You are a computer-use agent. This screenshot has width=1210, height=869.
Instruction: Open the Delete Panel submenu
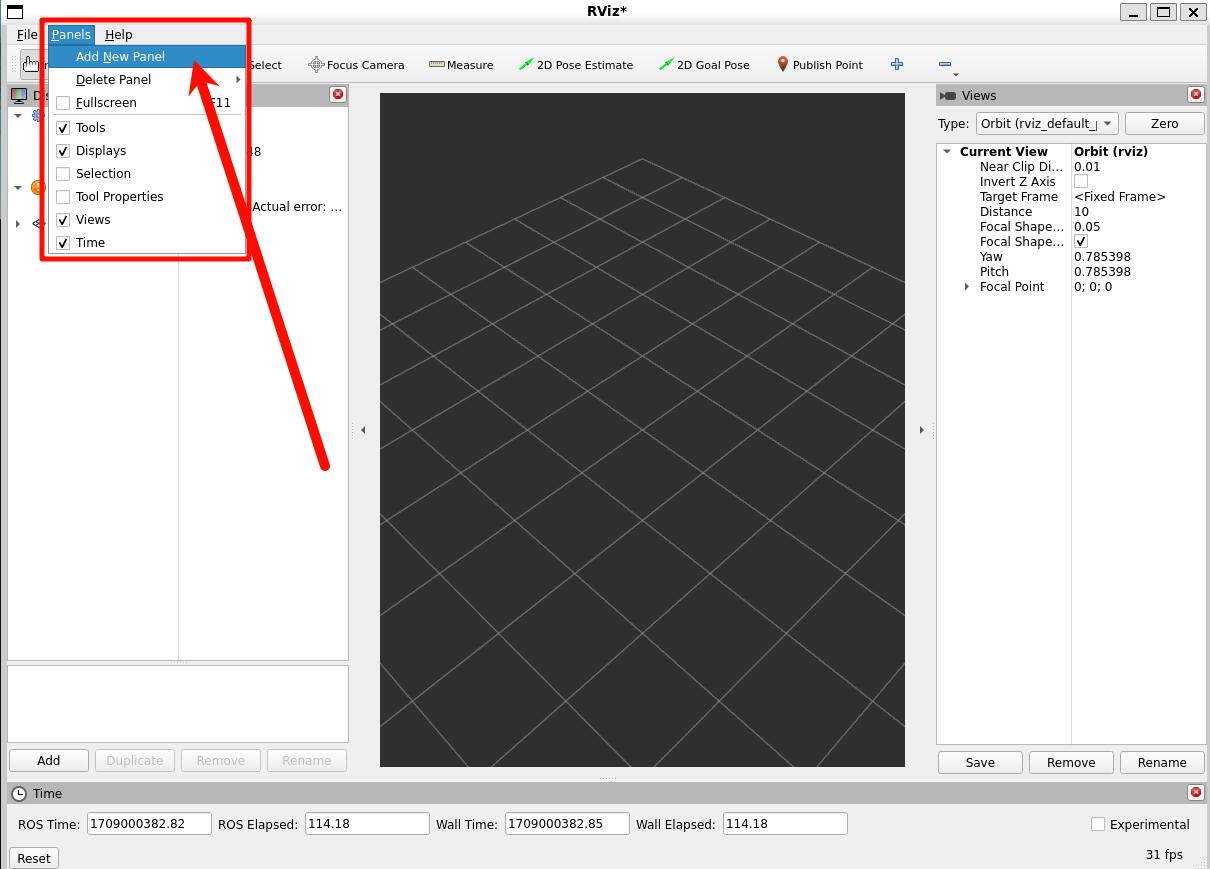[114, 80]
